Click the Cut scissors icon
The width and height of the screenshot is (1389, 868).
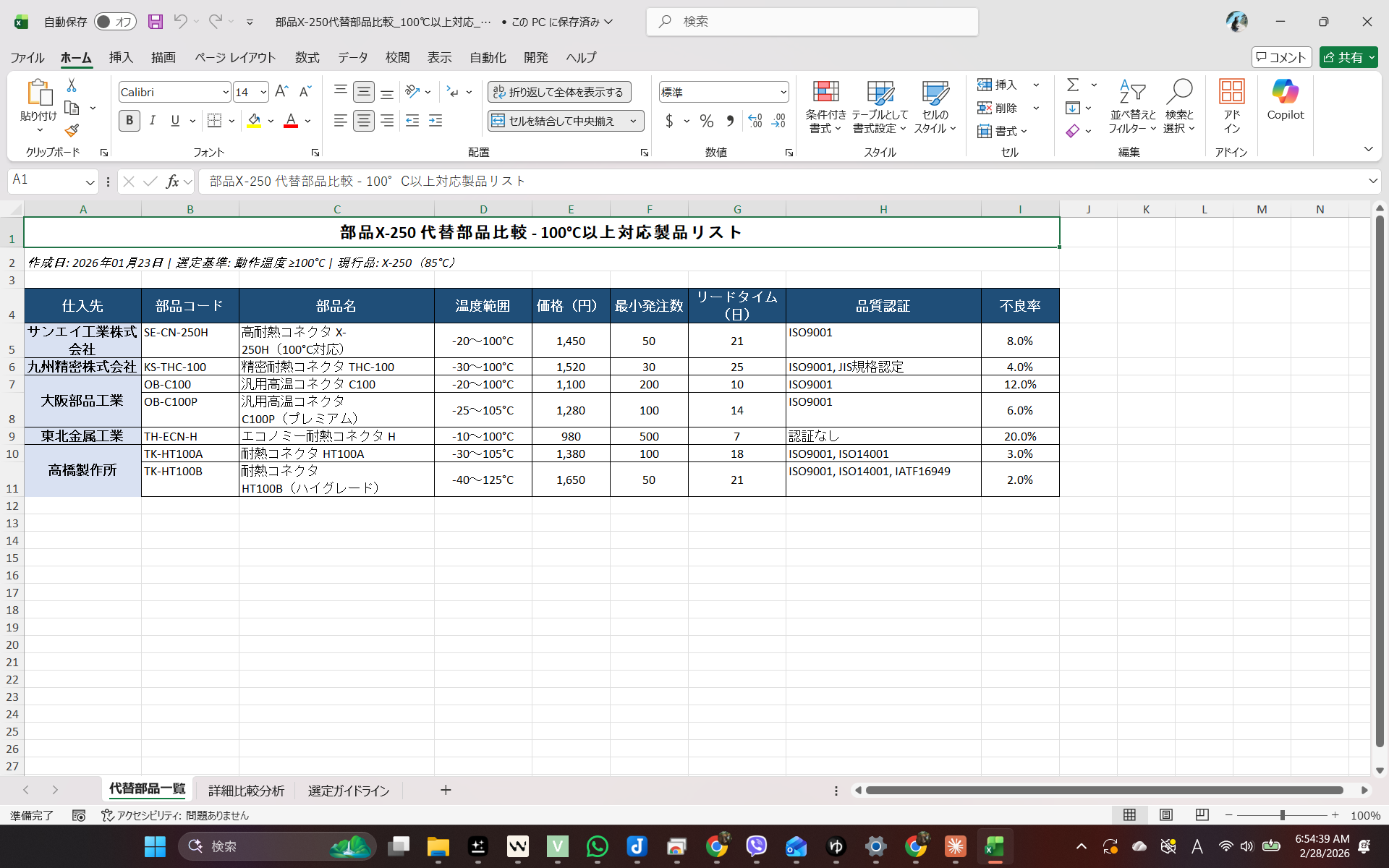[72, 85]
